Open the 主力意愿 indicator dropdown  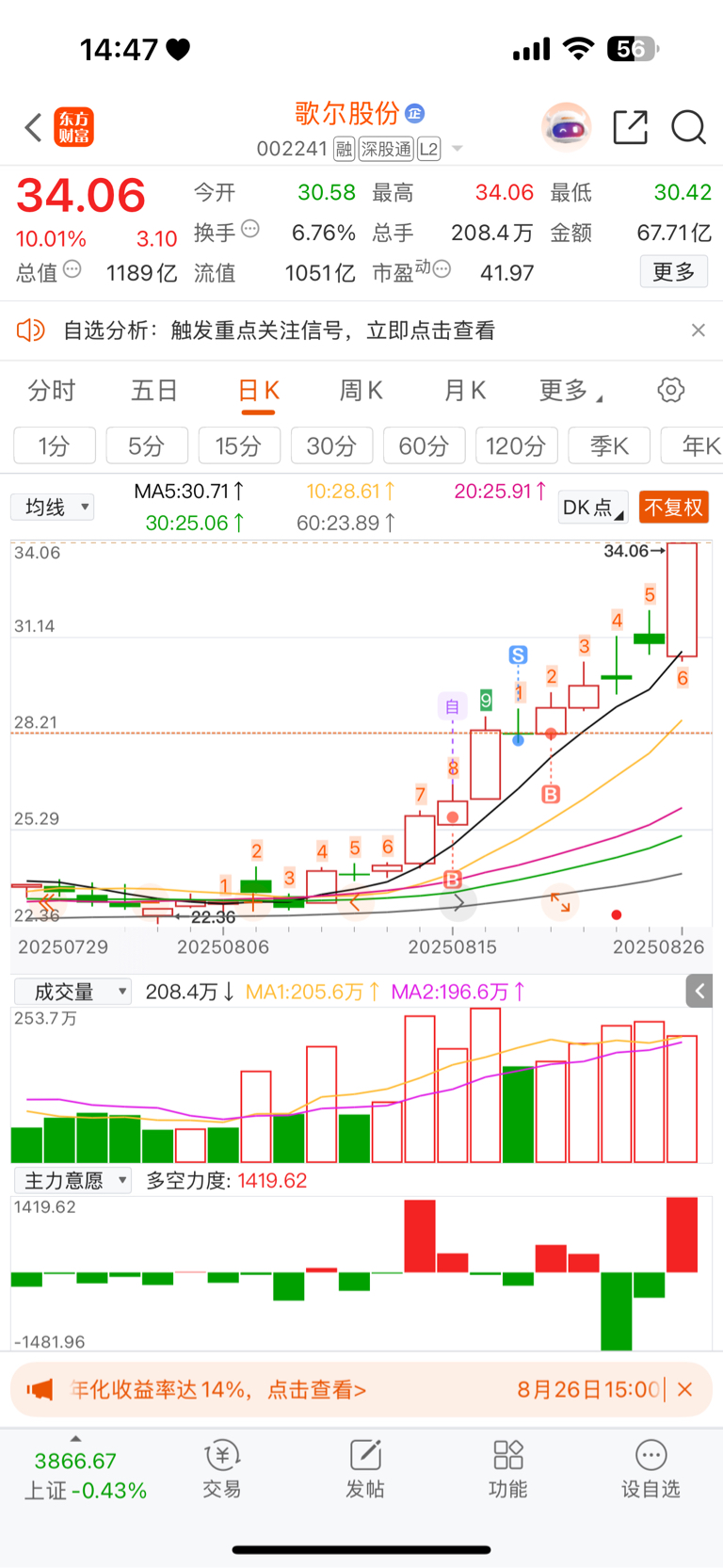click(x=72, y=1180)
